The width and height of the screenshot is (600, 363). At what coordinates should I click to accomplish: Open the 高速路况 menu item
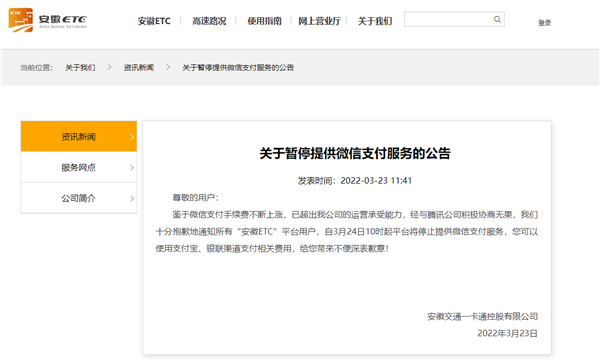click(x=209, y=21)
